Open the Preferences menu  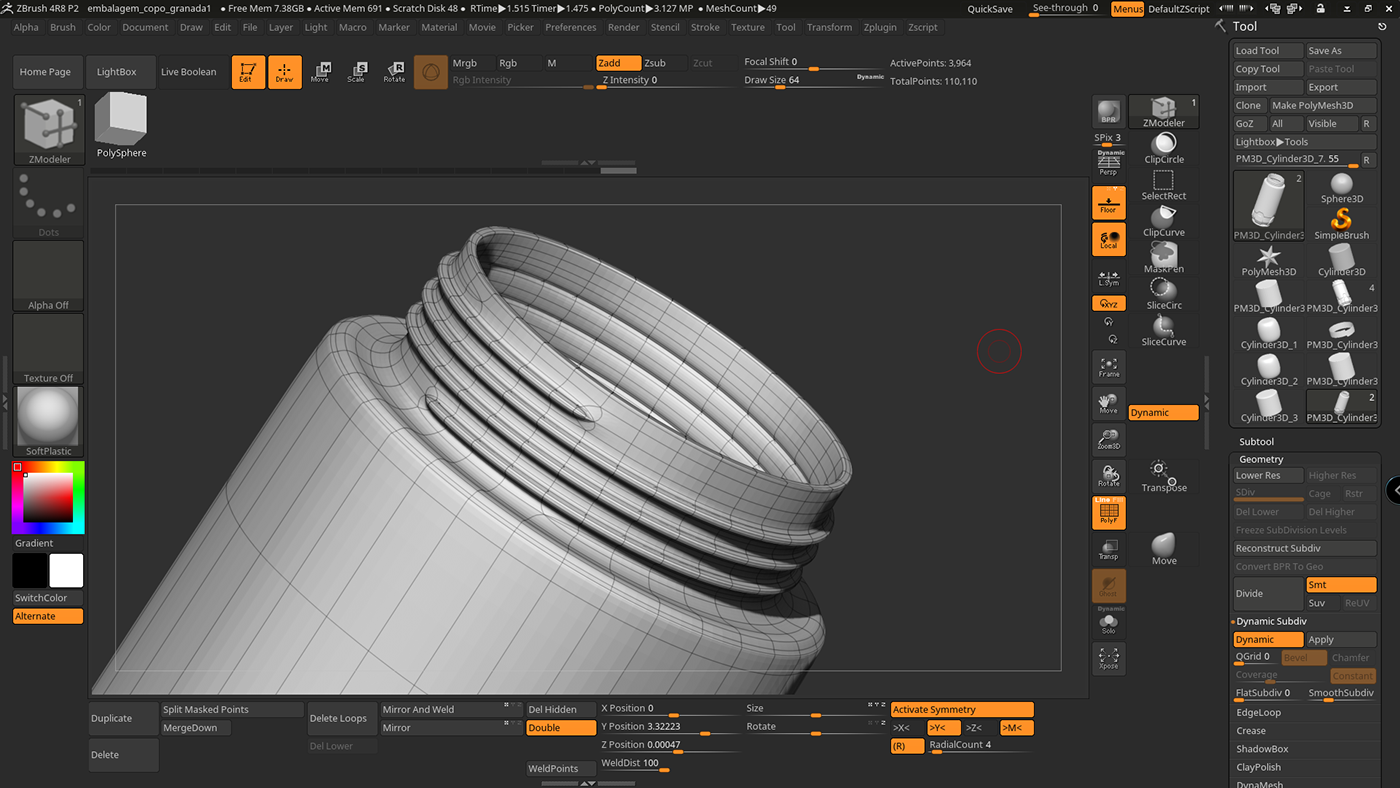572,27
